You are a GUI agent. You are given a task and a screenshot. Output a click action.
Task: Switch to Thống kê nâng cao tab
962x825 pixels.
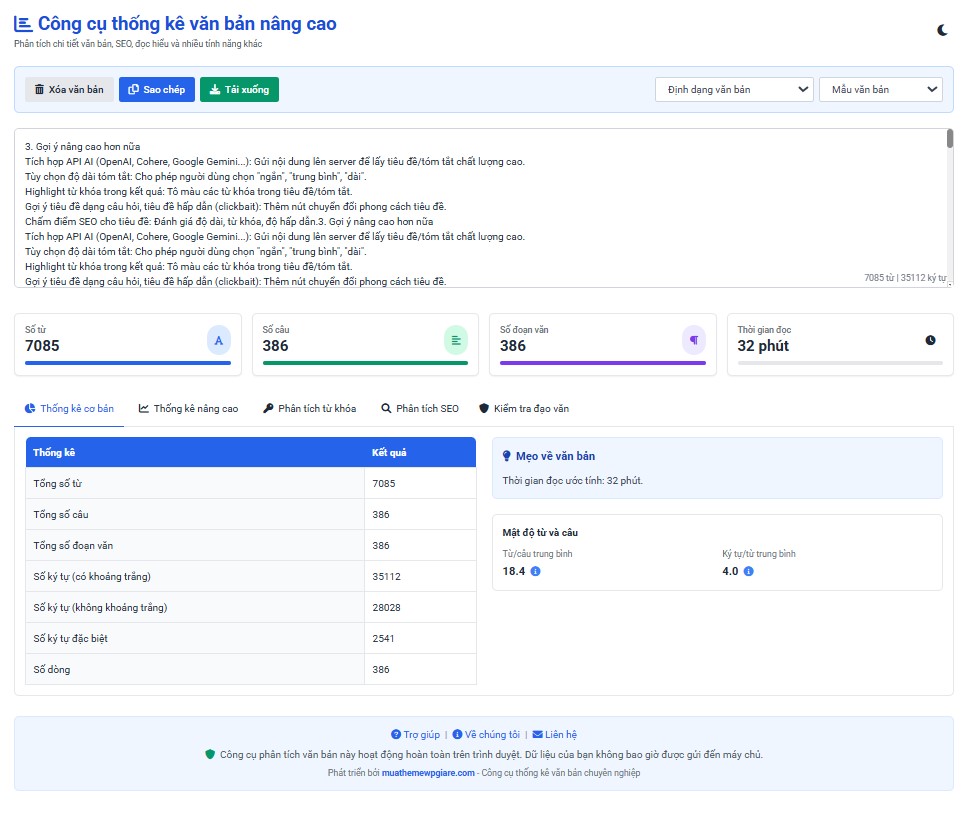(x=188, y=409)
